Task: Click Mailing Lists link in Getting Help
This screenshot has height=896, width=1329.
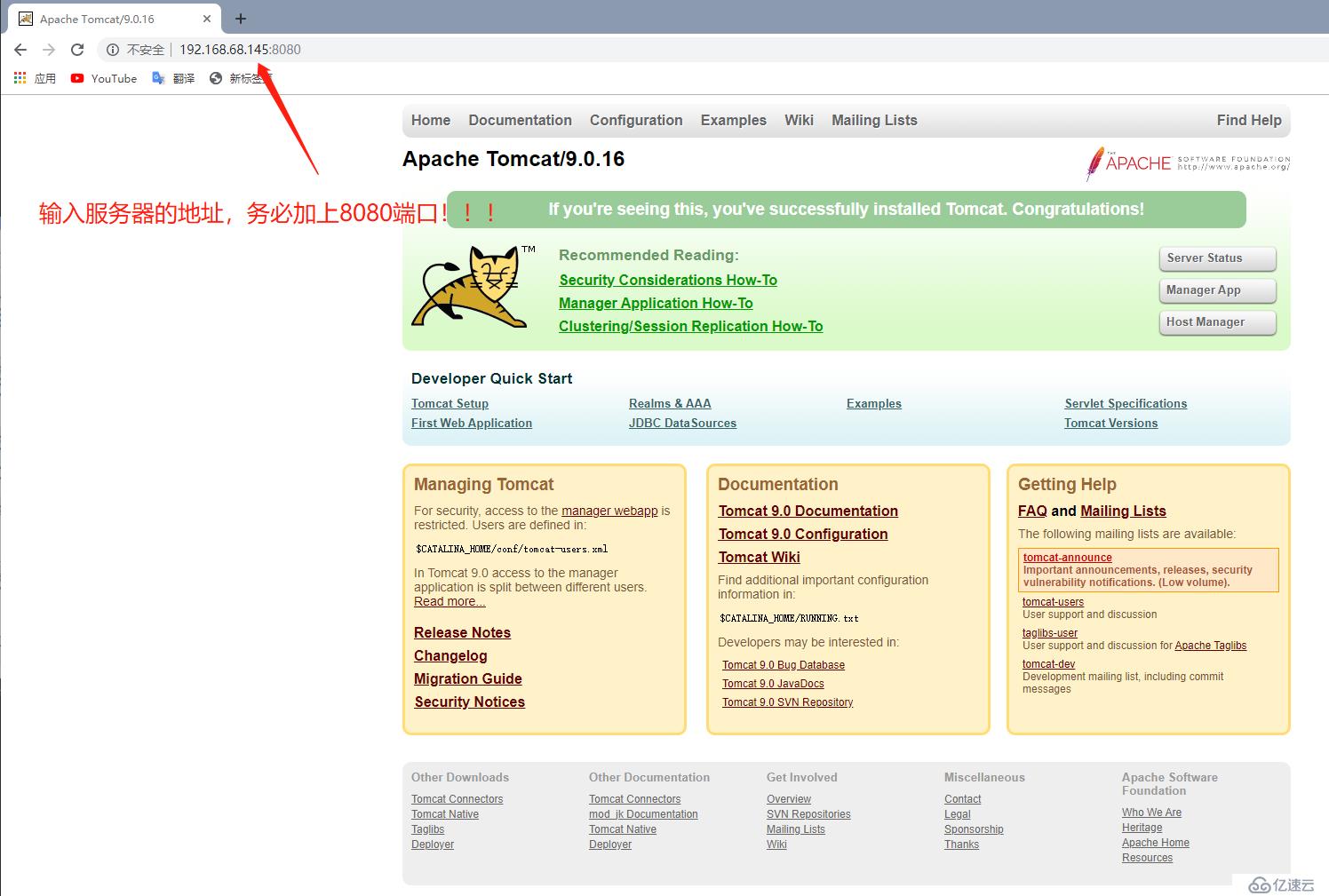Action: coord(1123,511)
